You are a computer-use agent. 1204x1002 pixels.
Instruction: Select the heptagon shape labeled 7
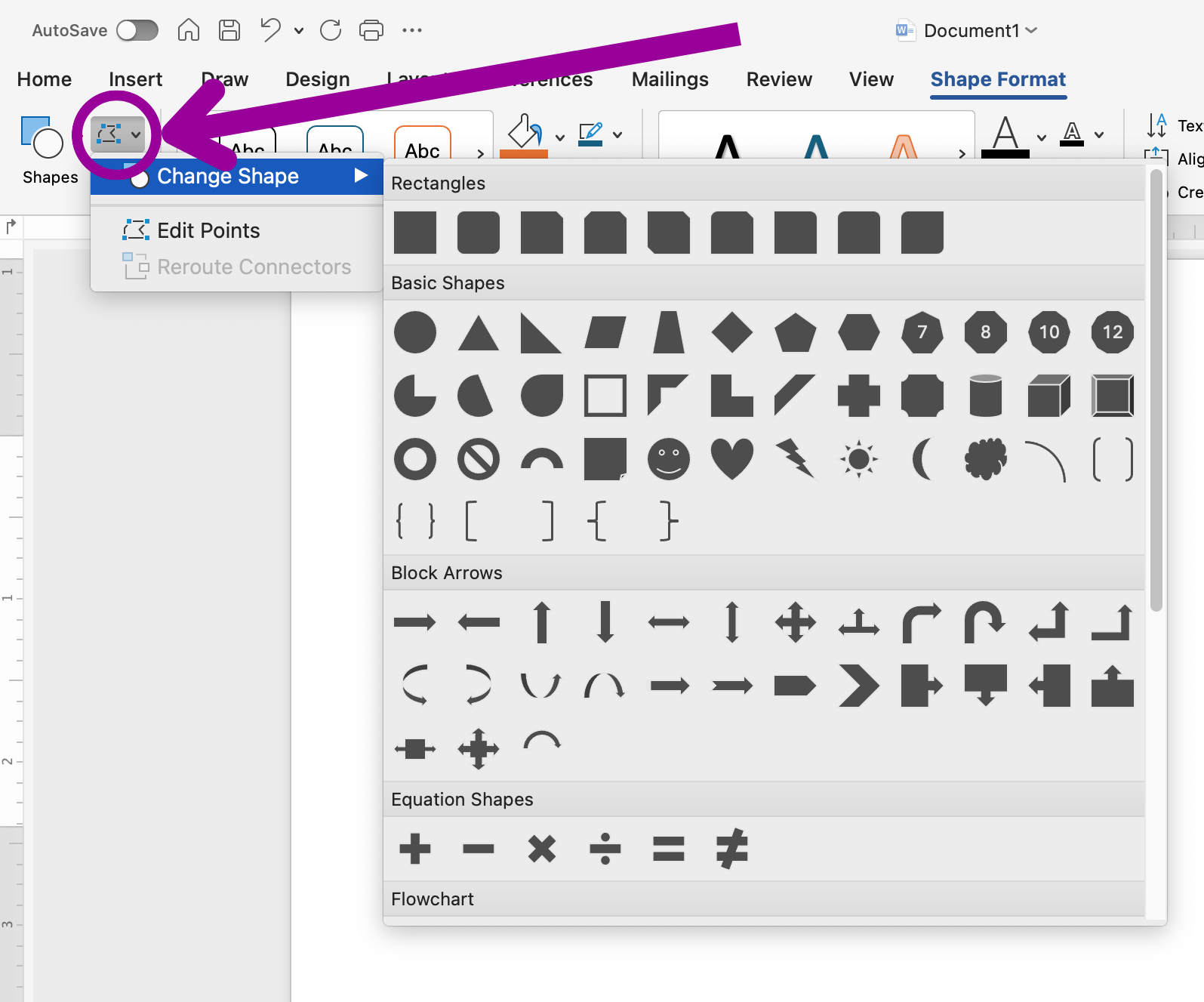(922, 332)
